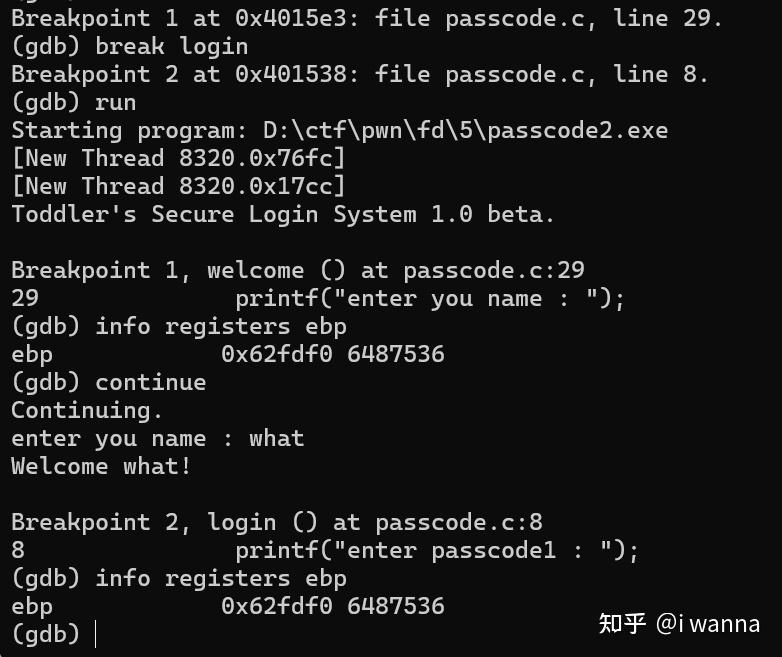Click the "Breakpoint 2 at 0x401538" line
Screen dimensions: 782x657
point(359,74)
